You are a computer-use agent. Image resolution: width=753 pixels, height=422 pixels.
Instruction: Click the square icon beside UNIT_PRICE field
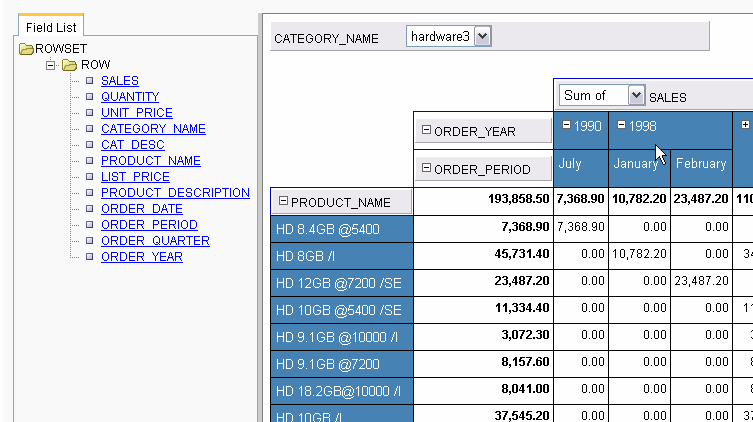coord(89,112)
